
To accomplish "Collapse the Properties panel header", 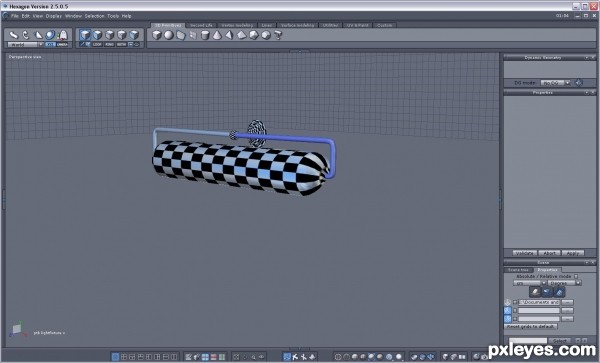I will pyautogui.click(x=586, y=93).
